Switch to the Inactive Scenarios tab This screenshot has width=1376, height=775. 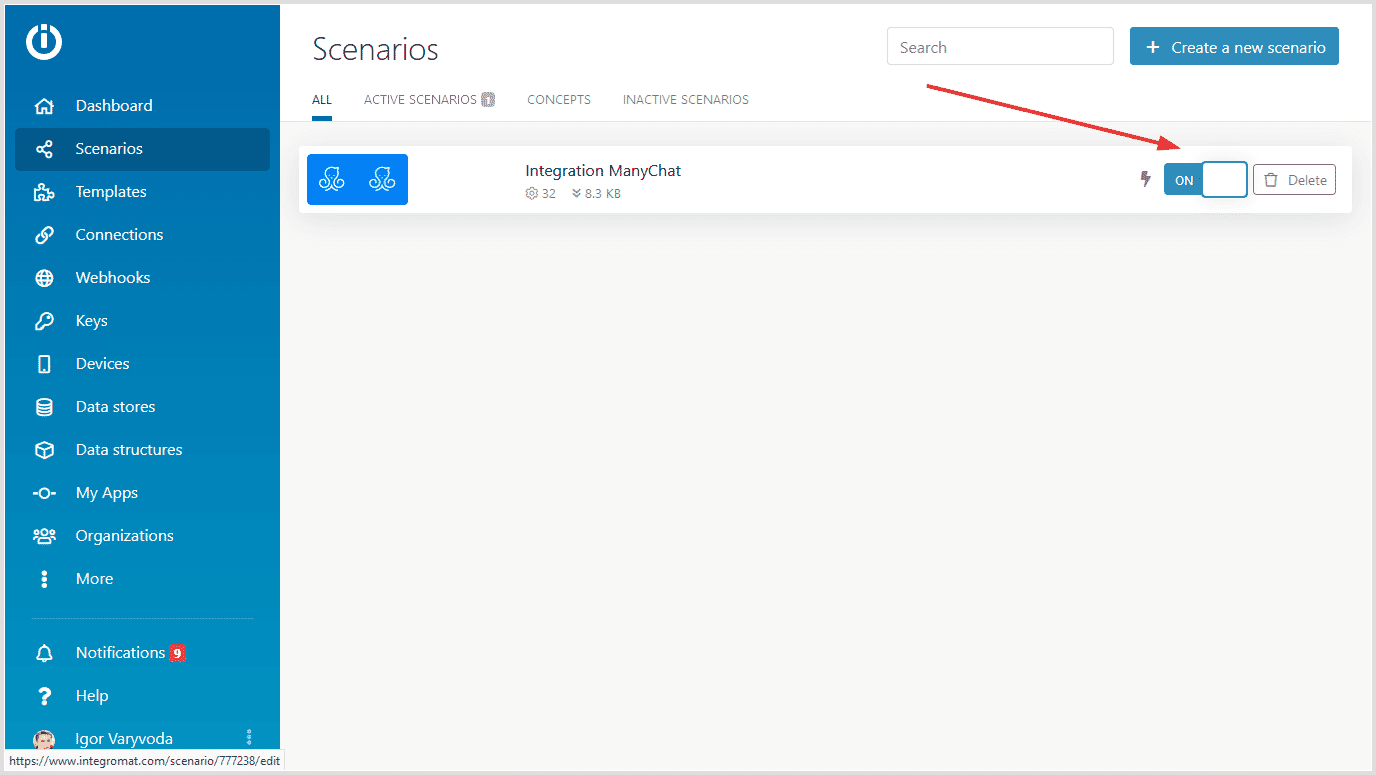coord(686,100)
